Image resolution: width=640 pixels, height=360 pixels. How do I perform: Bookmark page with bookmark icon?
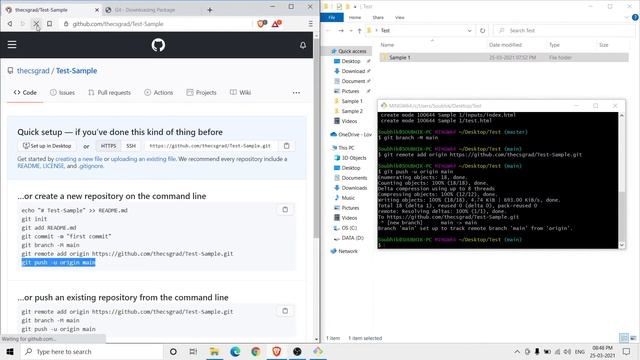tap(49, 24)
